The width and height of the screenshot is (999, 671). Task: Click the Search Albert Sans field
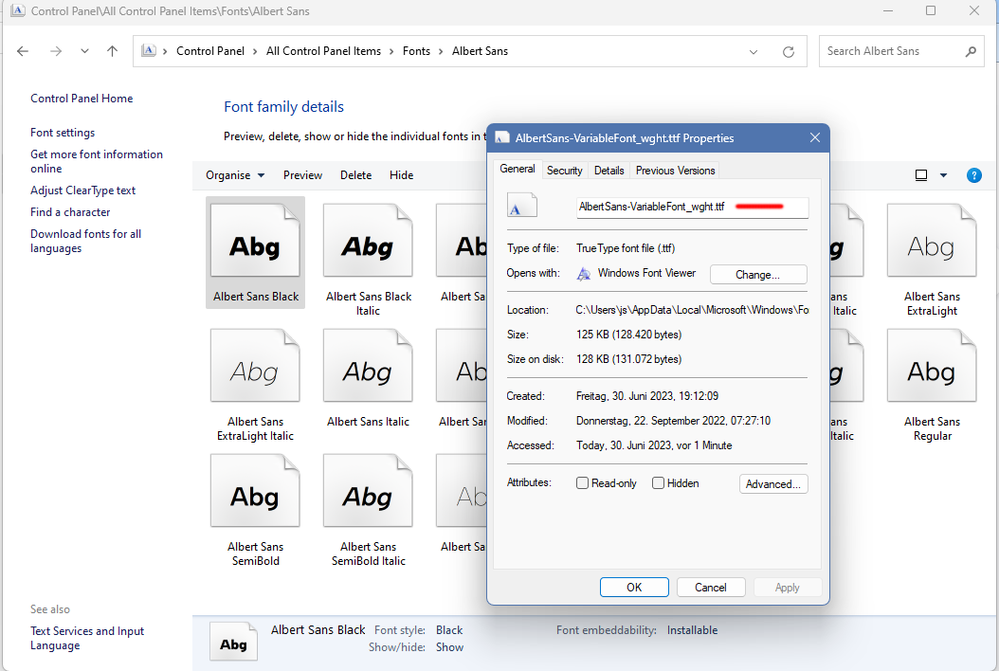point(890,51)
